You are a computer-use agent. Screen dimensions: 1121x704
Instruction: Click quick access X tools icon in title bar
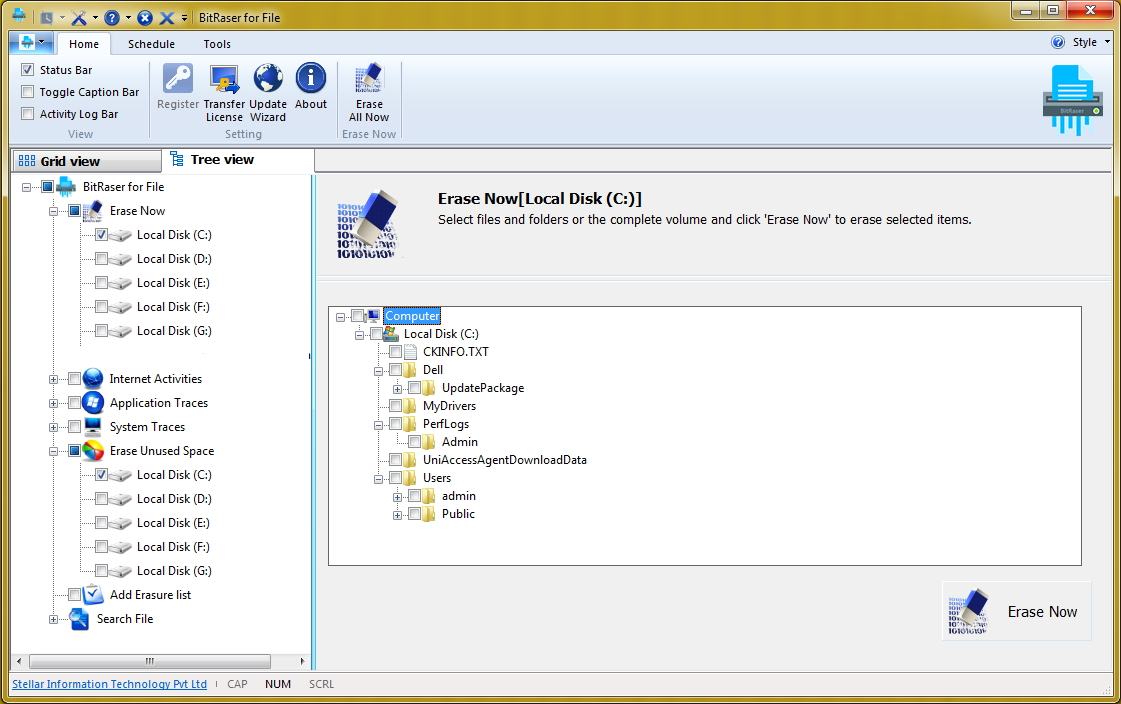(79, 18)
